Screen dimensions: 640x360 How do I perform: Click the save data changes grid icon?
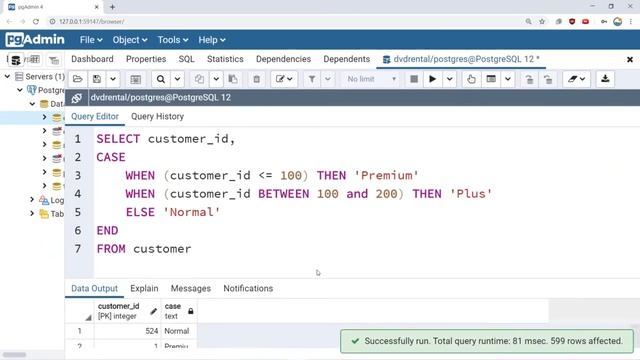click(136, 79)
